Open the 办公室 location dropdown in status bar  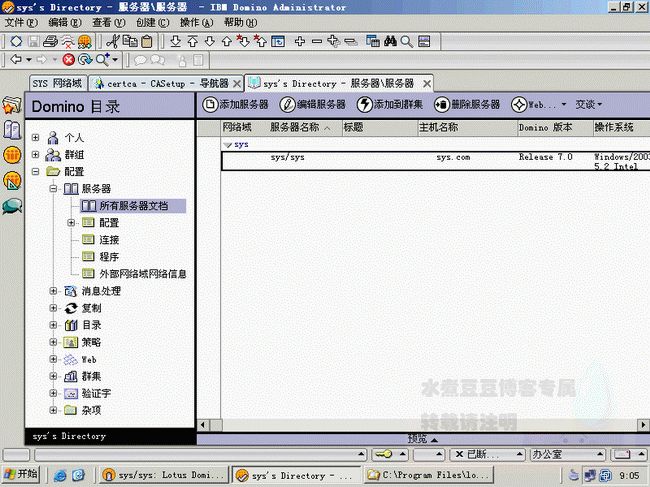tap(567, 455)
